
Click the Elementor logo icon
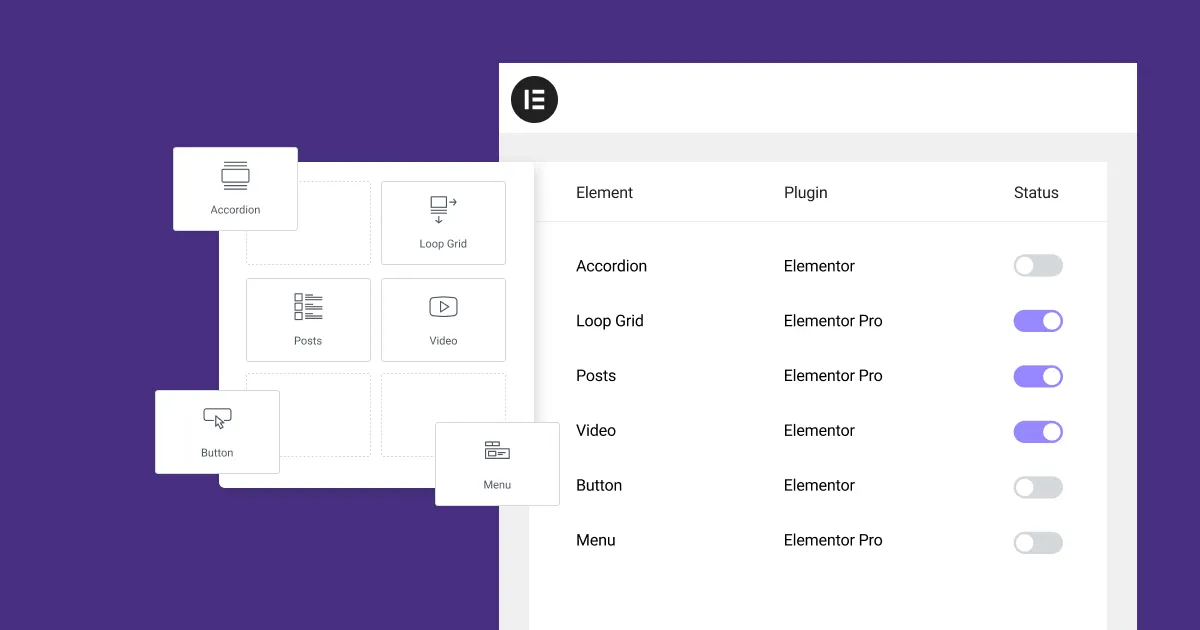tap(534, 99)
